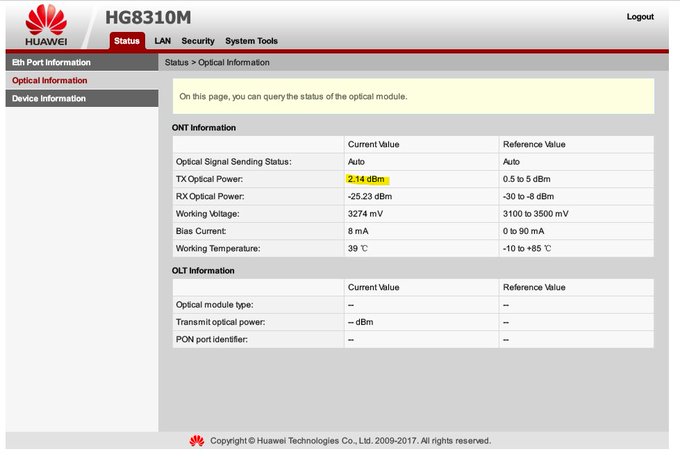Click the -25.23 dBm RX power value
Screen dimensions: 680x456
(x=370, y=196)
